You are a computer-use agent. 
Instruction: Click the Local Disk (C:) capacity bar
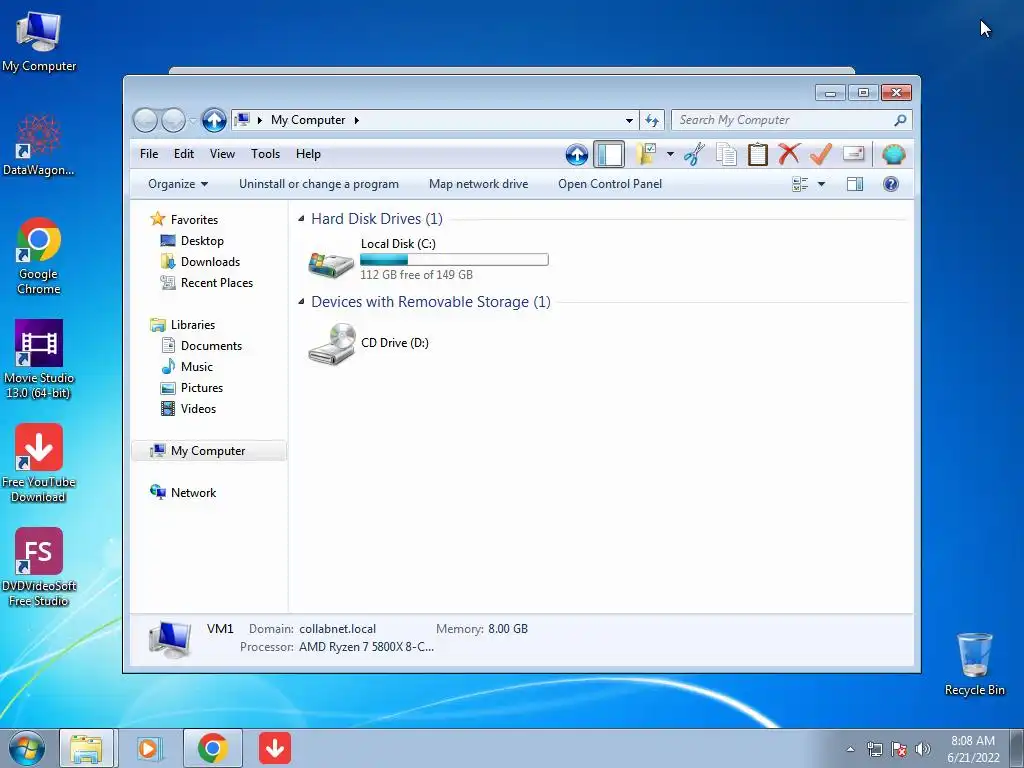(454, 259)
